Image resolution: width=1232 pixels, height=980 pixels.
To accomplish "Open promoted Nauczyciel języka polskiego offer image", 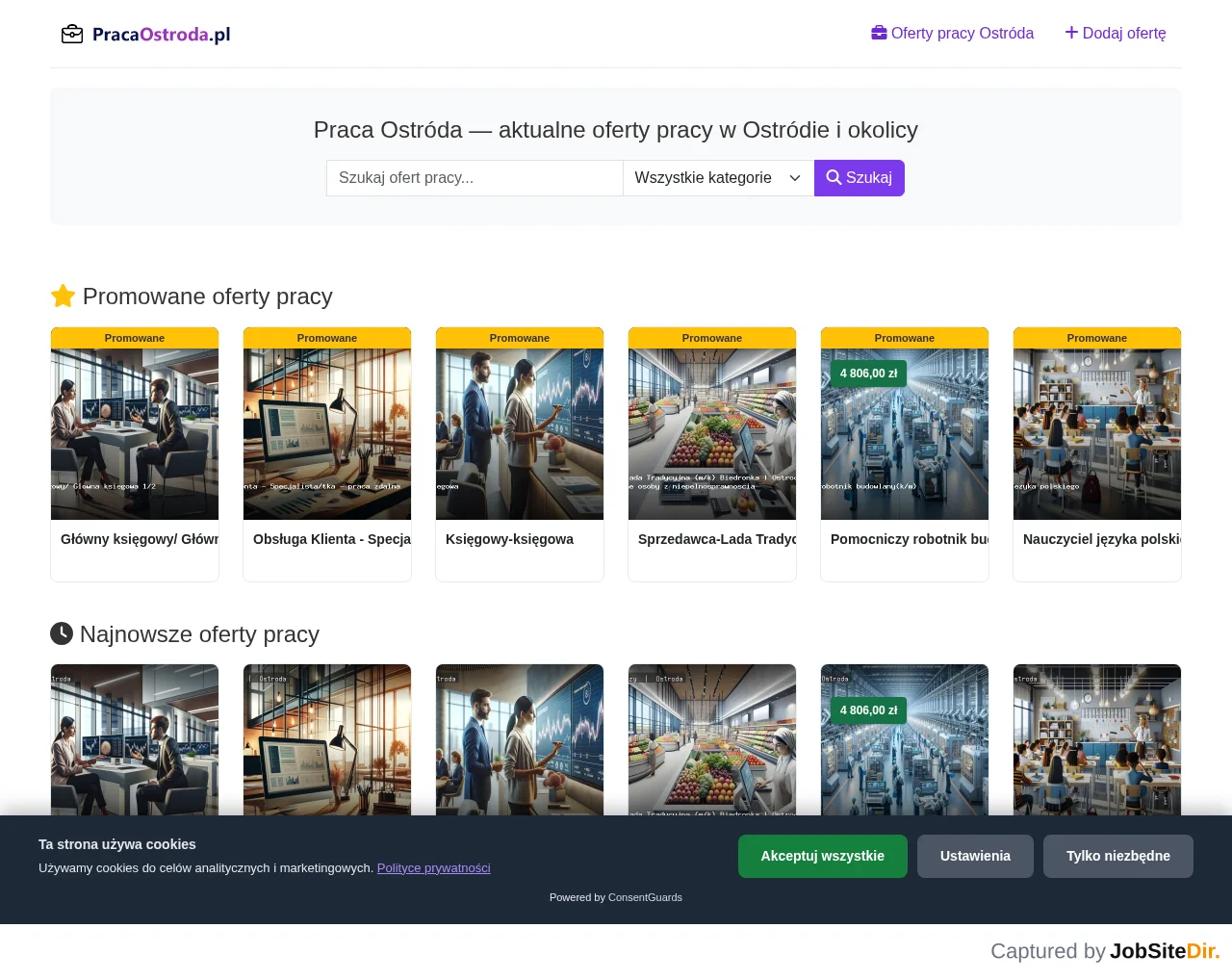I will 1097,434.
